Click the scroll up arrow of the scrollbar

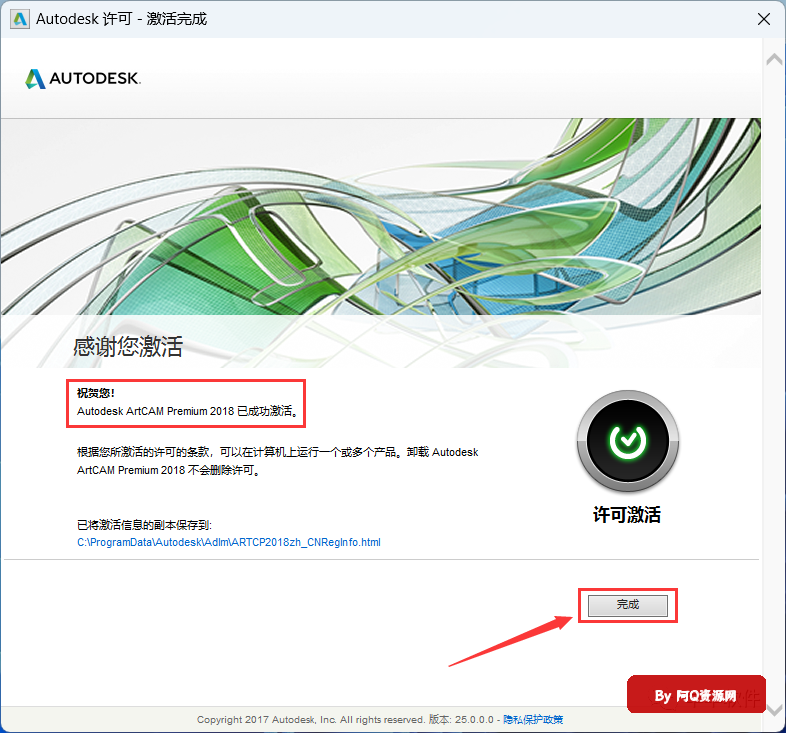coord(774,60)
